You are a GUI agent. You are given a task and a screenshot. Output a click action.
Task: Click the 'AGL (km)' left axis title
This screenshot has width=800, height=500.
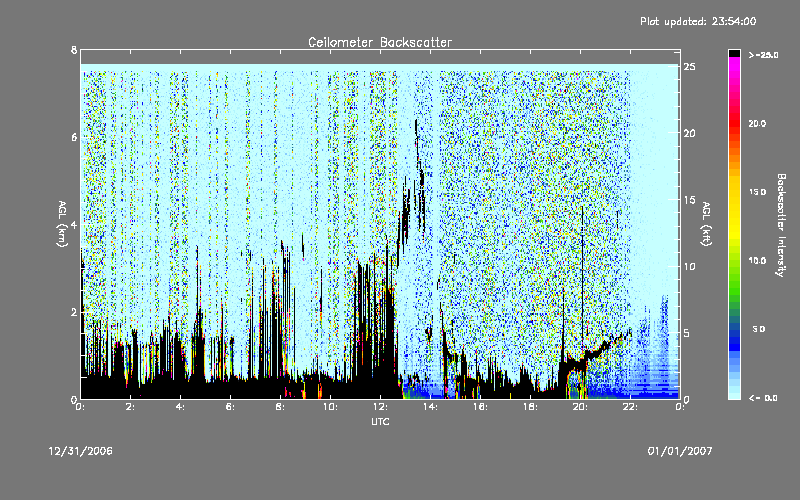pyautogui.click(x=62, y=224)
